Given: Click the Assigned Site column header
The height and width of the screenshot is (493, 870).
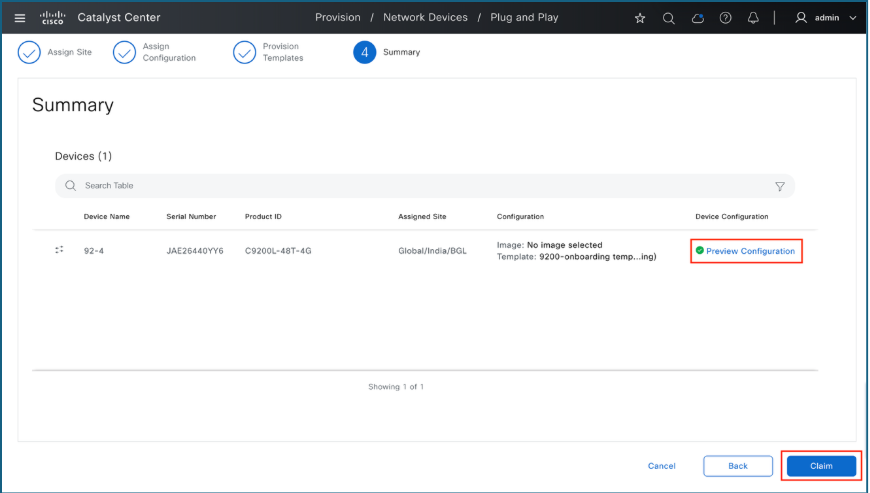Looking at the screenshot, I should [x=422, y=217].
